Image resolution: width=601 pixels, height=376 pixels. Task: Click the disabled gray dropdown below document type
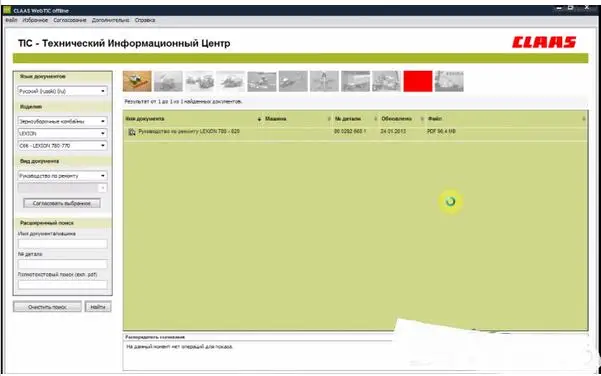[x=62, y=188]
